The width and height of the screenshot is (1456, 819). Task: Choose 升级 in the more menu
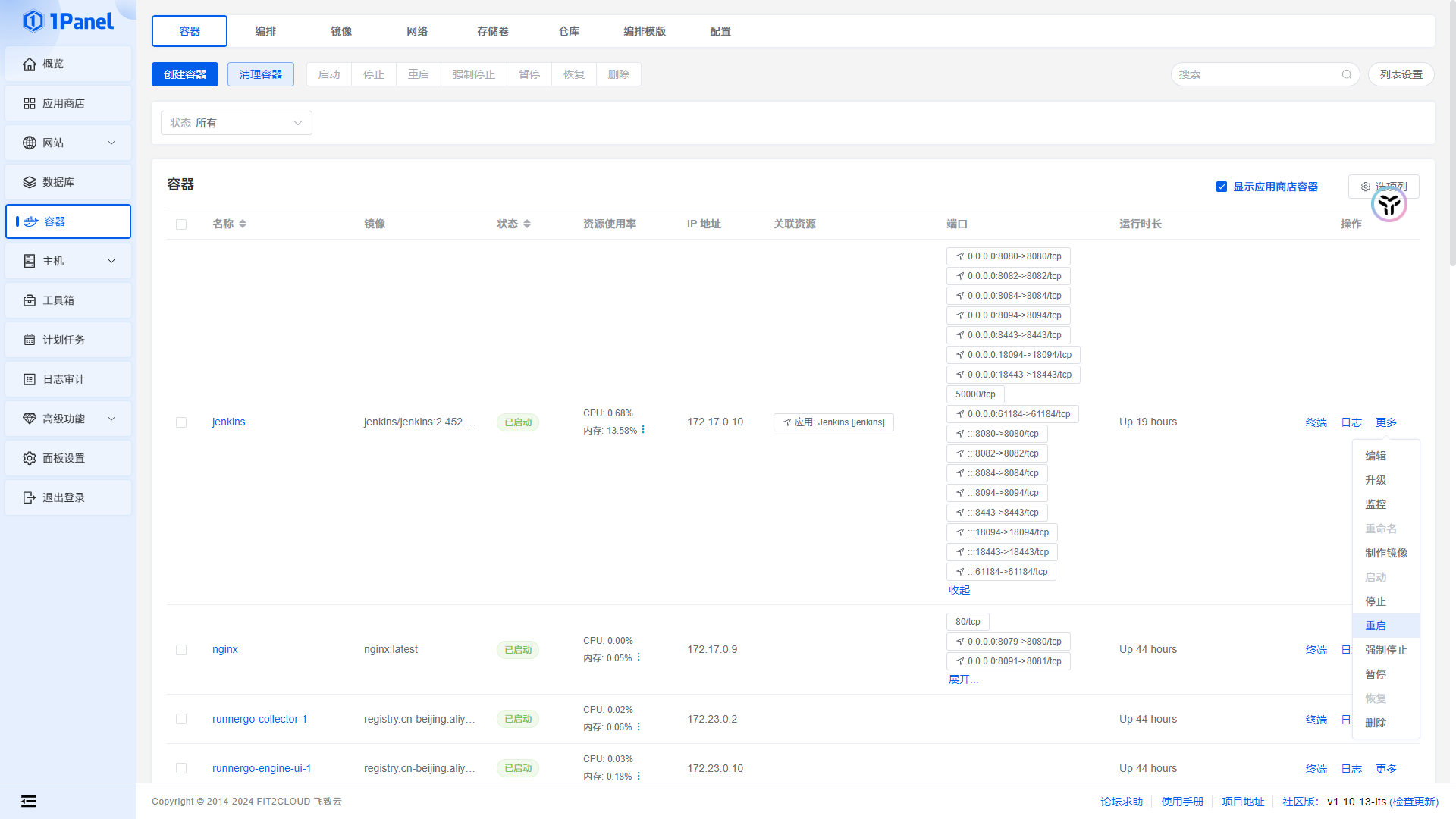click(1386, 480)
